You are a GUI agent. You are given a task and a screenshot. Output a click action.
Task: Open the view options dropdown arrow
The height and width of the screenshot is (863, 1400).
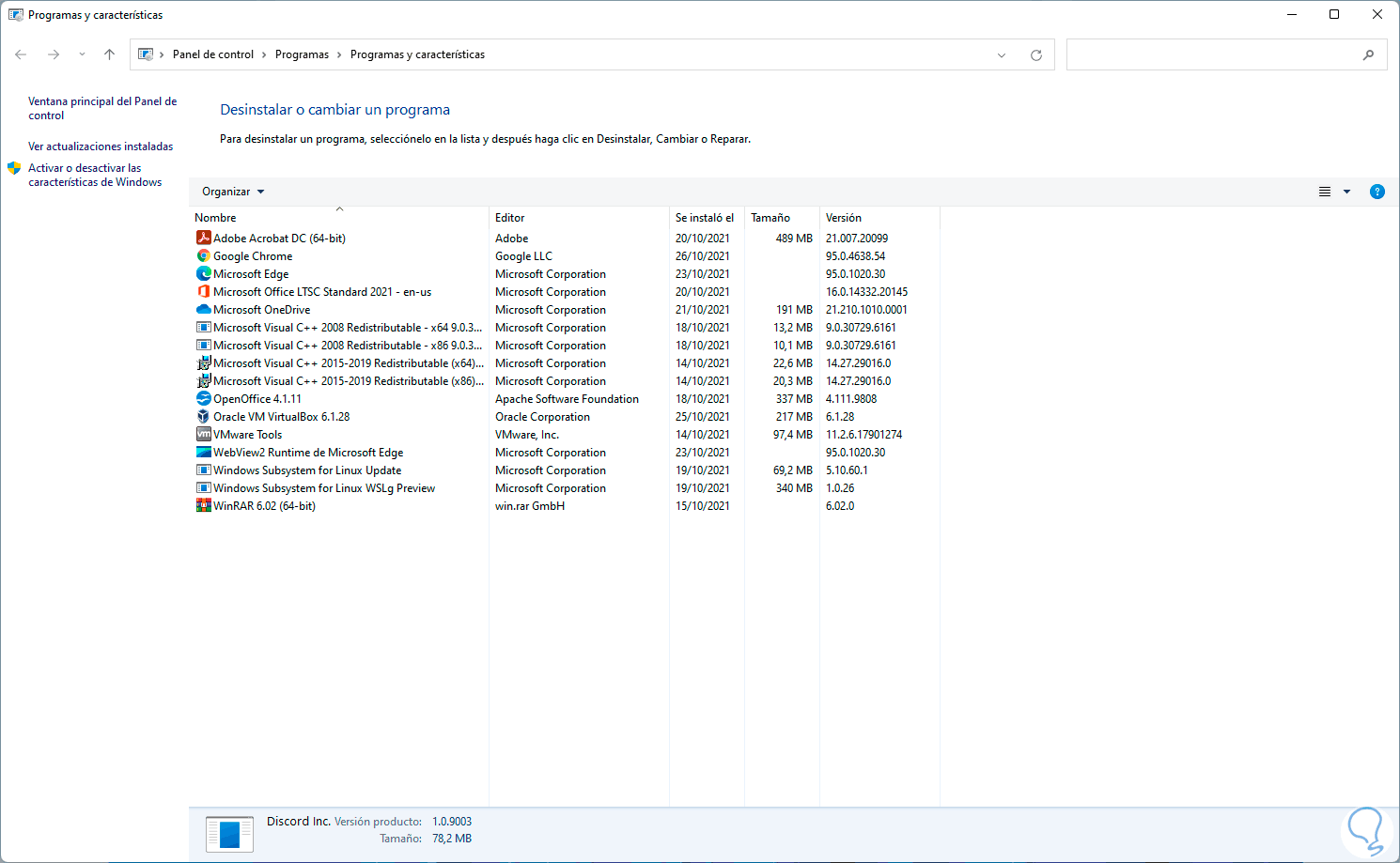coord(1346,192)
